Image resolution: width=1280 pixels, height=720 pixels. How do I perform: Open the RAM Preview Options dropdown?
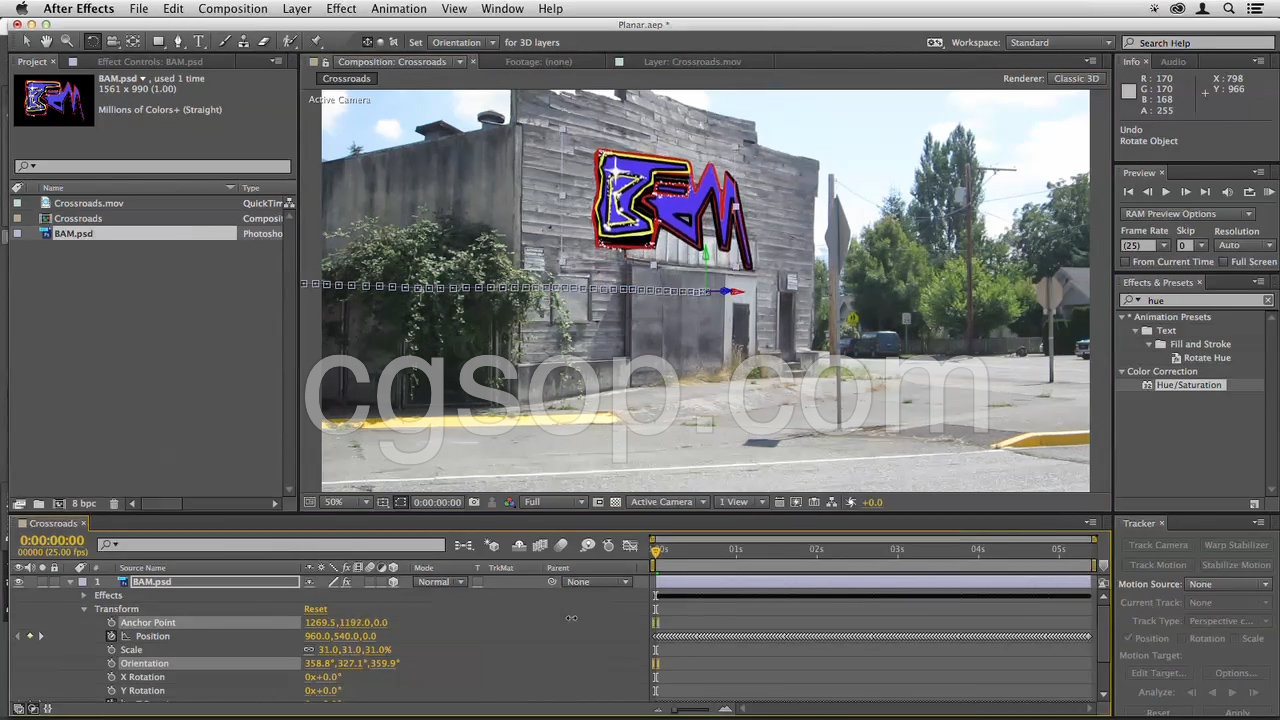coord(1188,214)
